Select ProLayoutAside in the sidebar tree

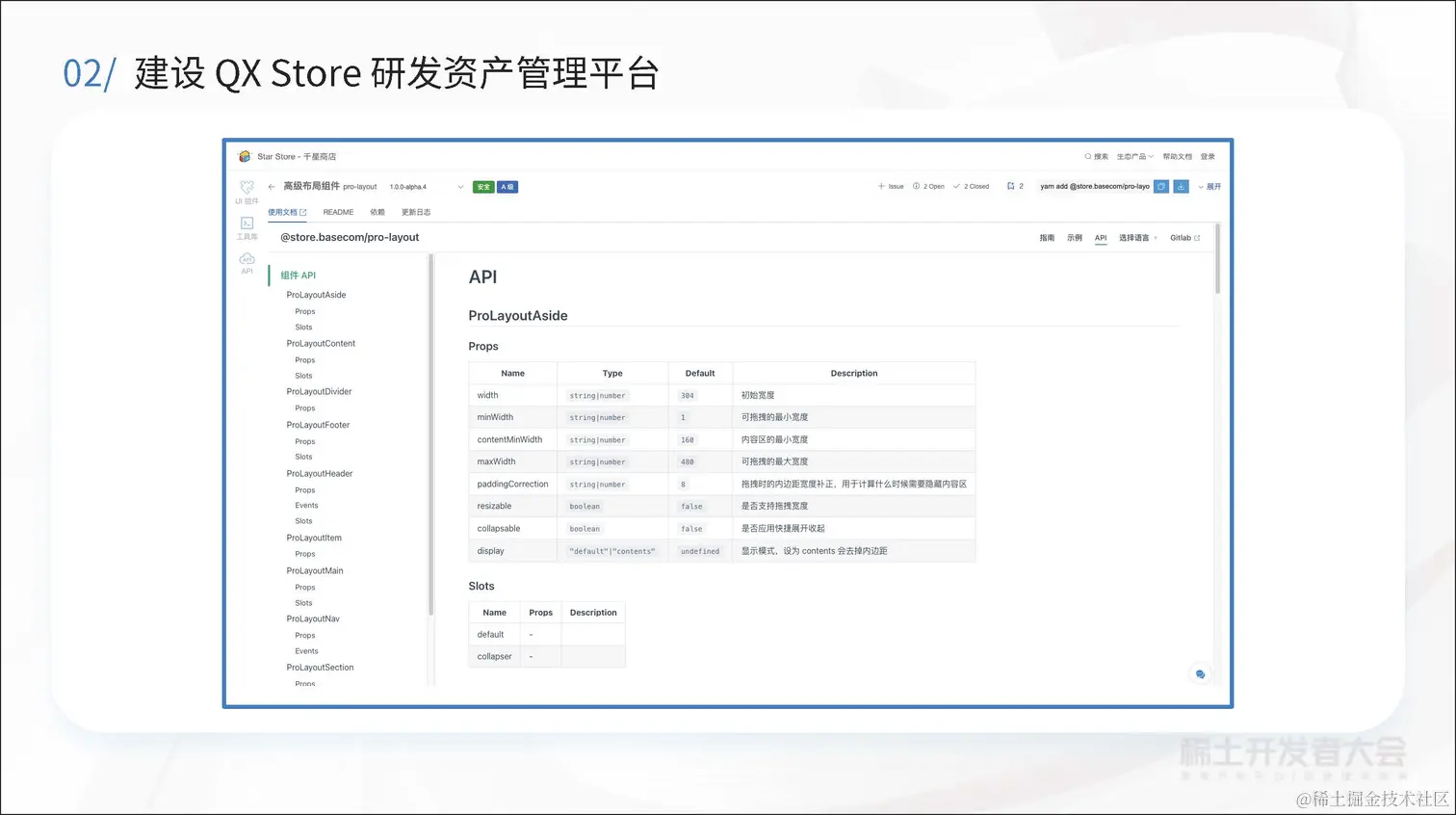[316, 295]
